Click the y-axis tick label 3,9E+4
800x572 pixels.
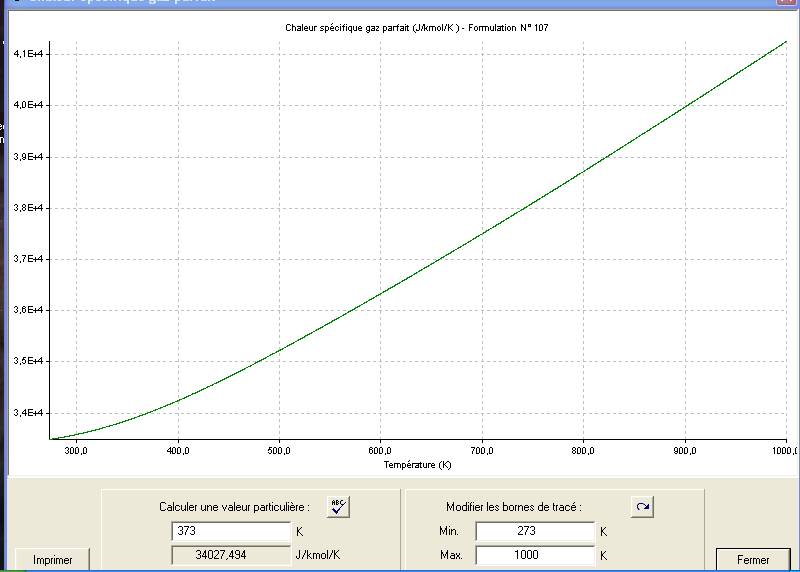point(31,157)
